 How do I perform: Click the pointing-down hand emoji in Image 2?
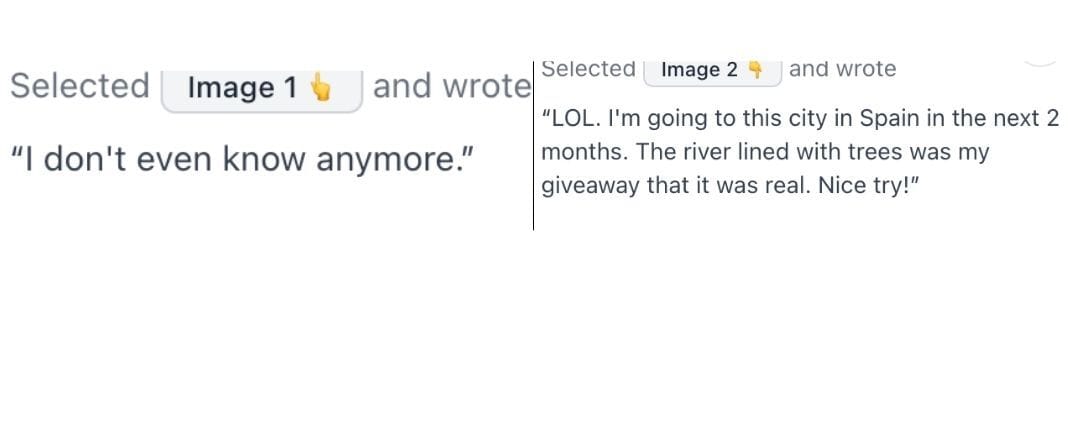click(754, 69)
